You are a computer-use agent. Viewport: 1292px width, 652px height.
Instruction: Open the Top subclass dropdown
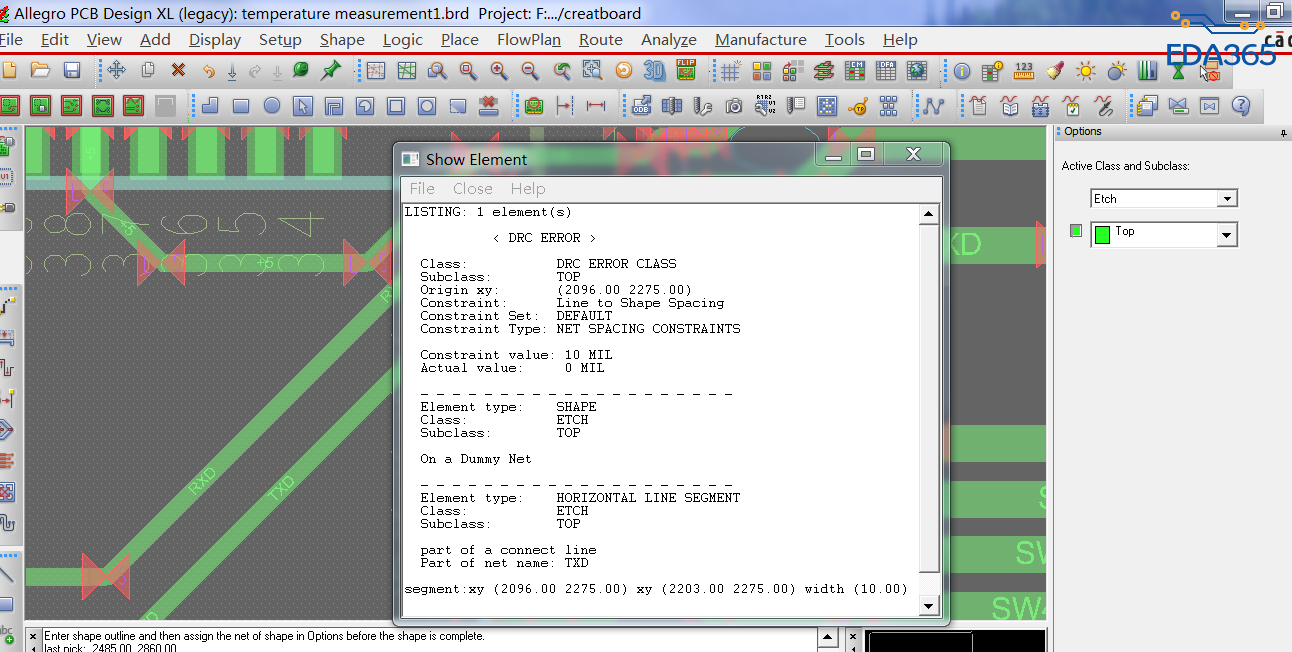pyautogui.click(x=1227, y=235)
